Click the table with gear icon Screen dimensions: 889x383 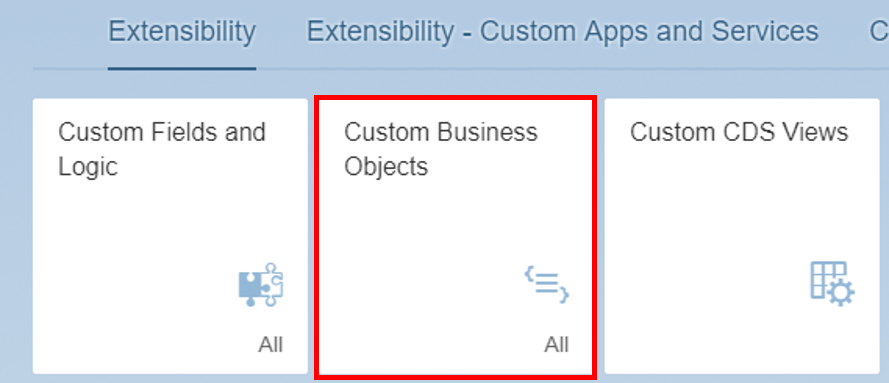point(832,284)
